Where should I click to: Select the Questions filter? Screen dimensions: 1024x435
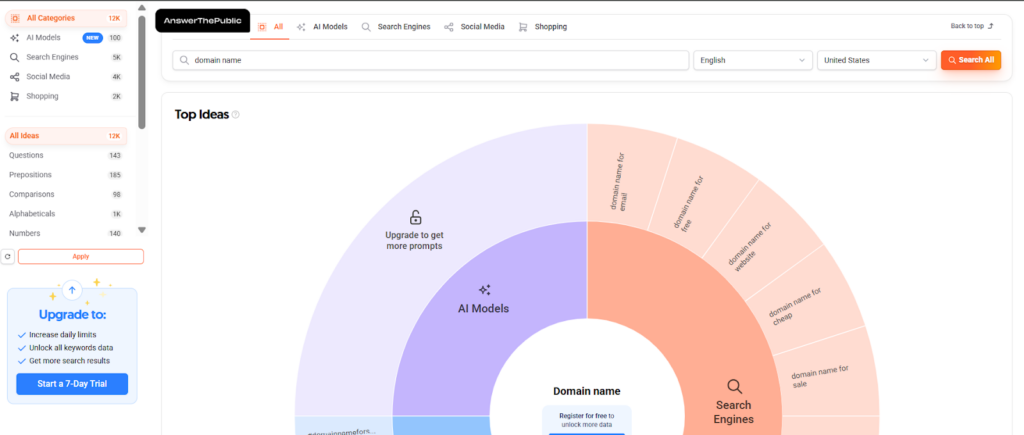coord(26,155)
